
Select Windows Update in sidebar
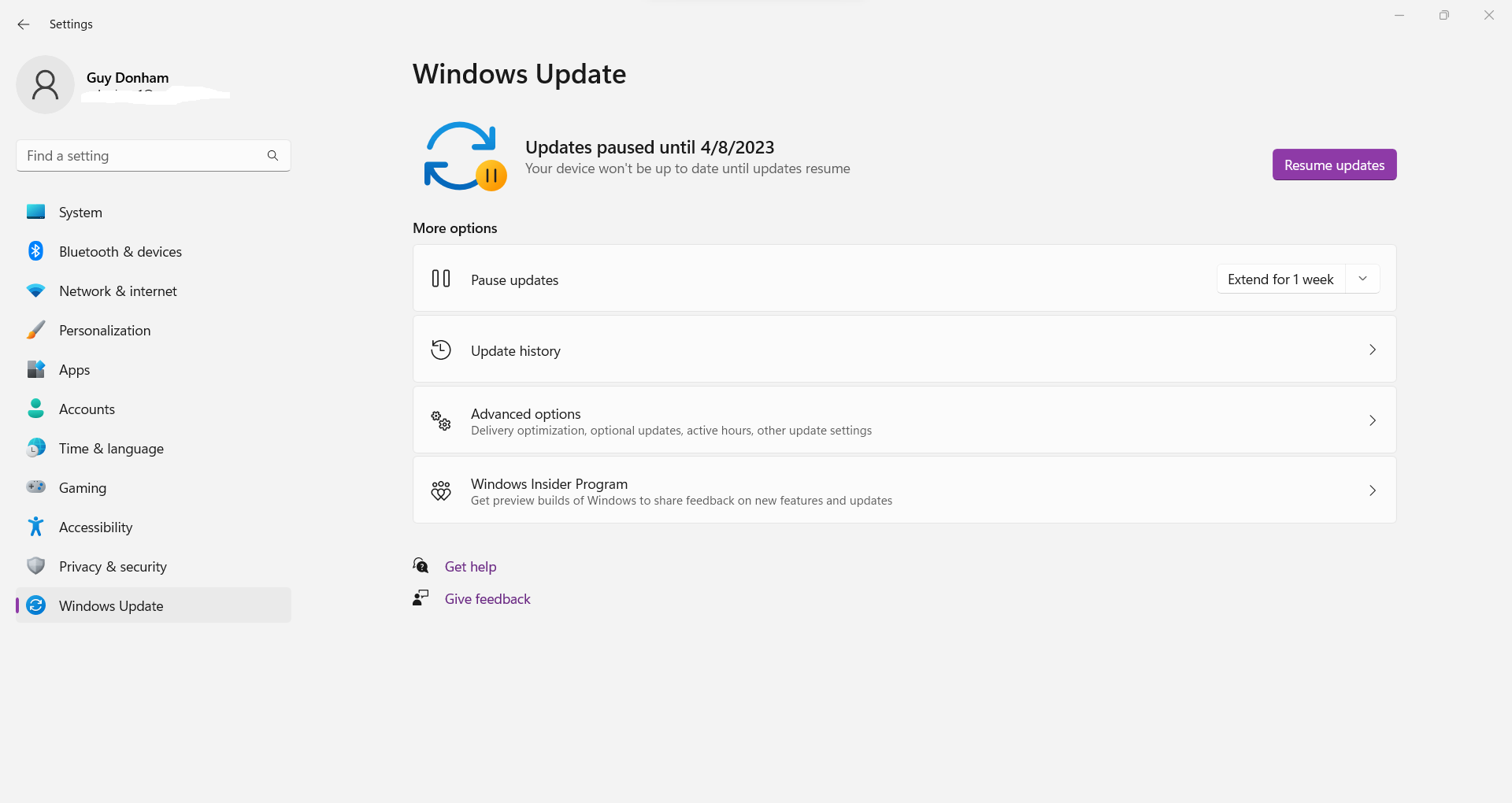[154, 605]
